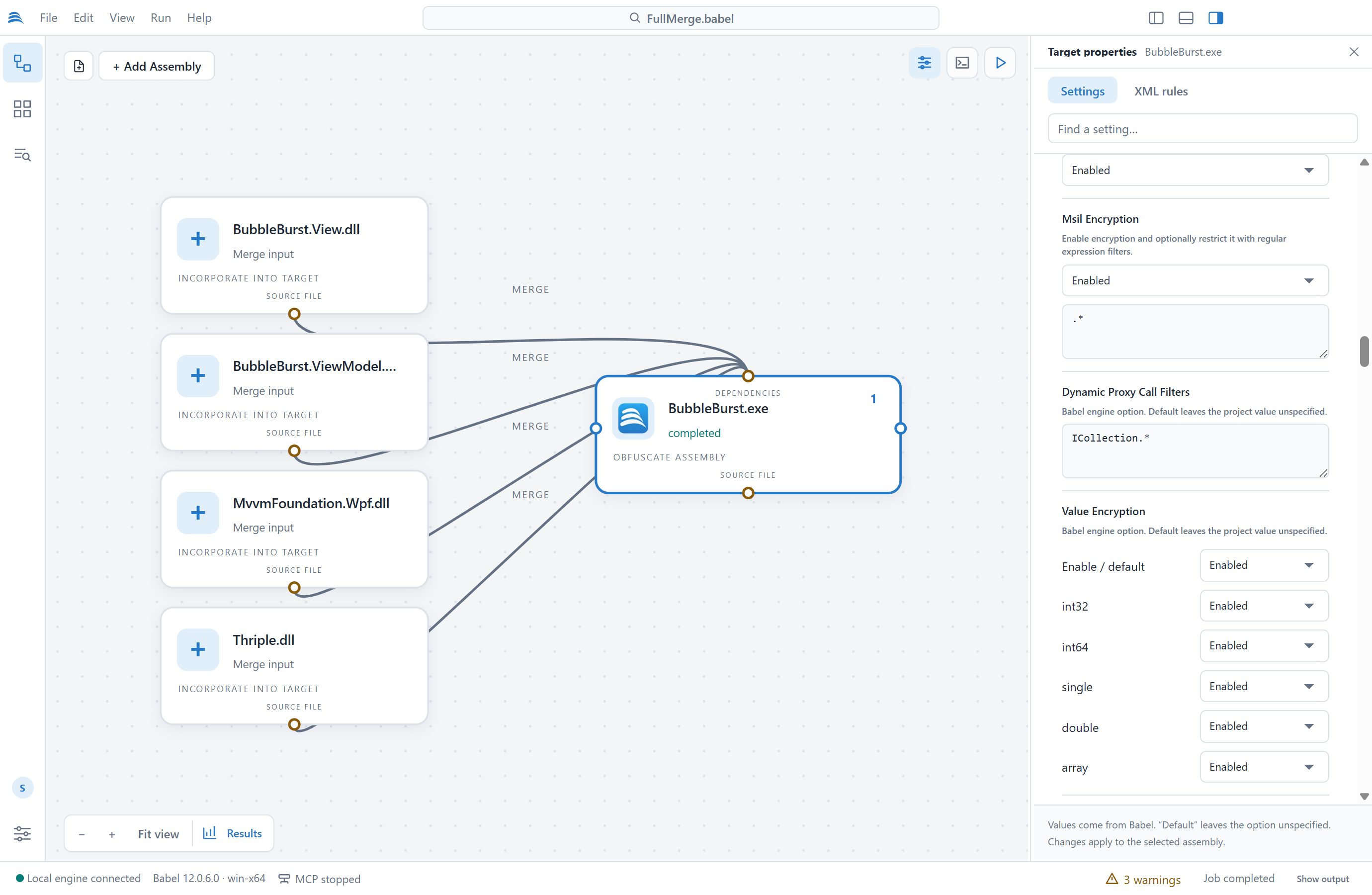Open the pipeline graph view in sidebar

pyautogui.click(x=22, y=63)
